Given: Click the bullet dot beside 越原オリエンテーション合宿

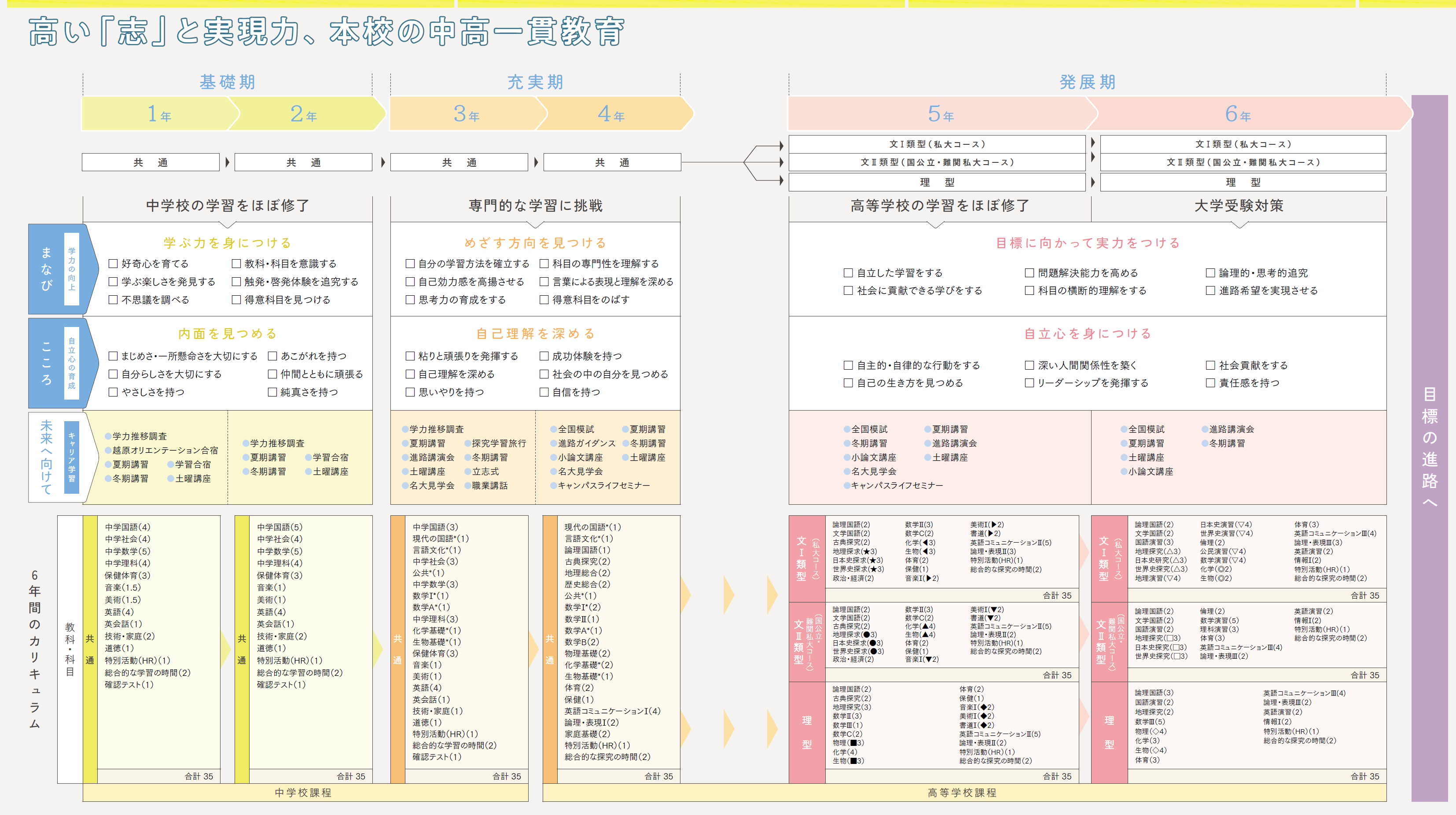Looking at the screenshot, I should point(108,451).
